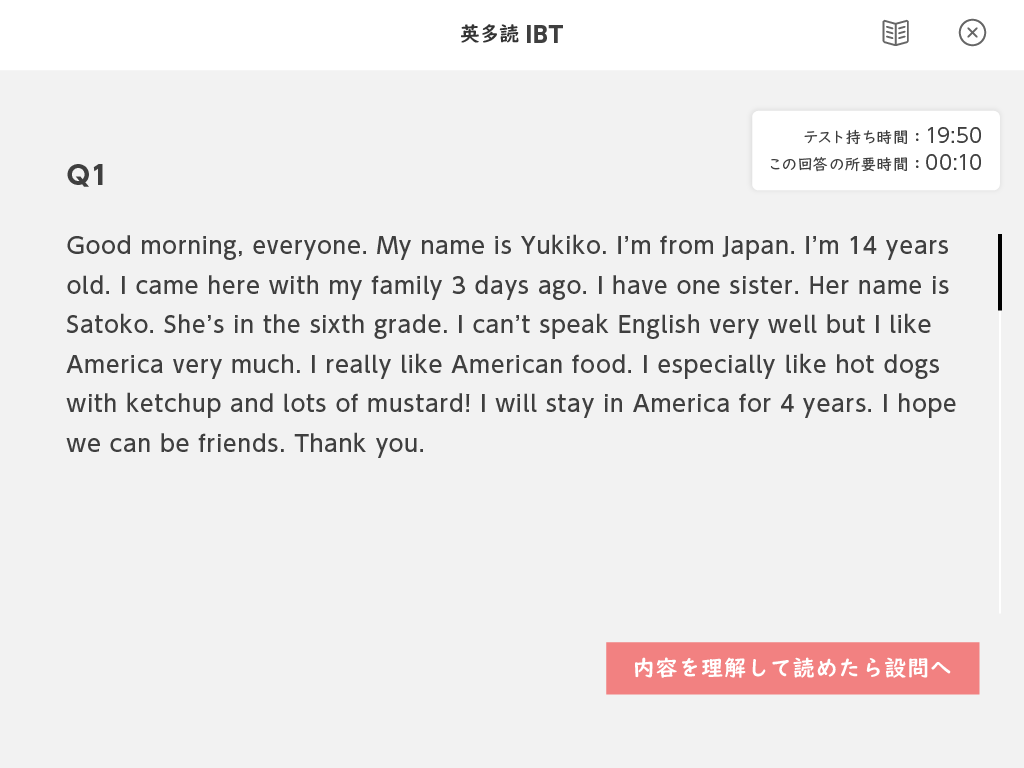Click the word ketchup in the passage
The height and width of the screenshot is (768, 1024).
(173, 404)
